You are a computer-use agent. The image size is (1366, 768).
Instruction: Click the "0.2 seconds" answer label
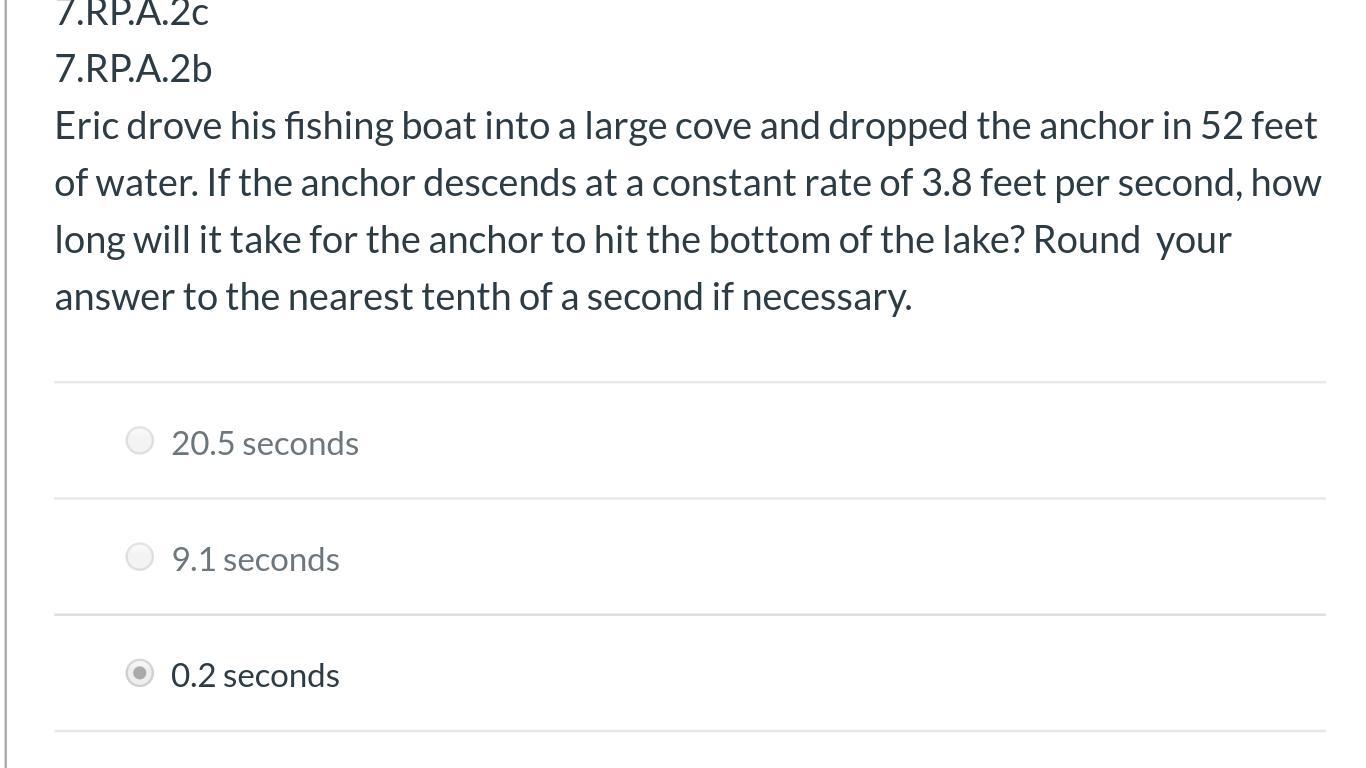(255, 675)
